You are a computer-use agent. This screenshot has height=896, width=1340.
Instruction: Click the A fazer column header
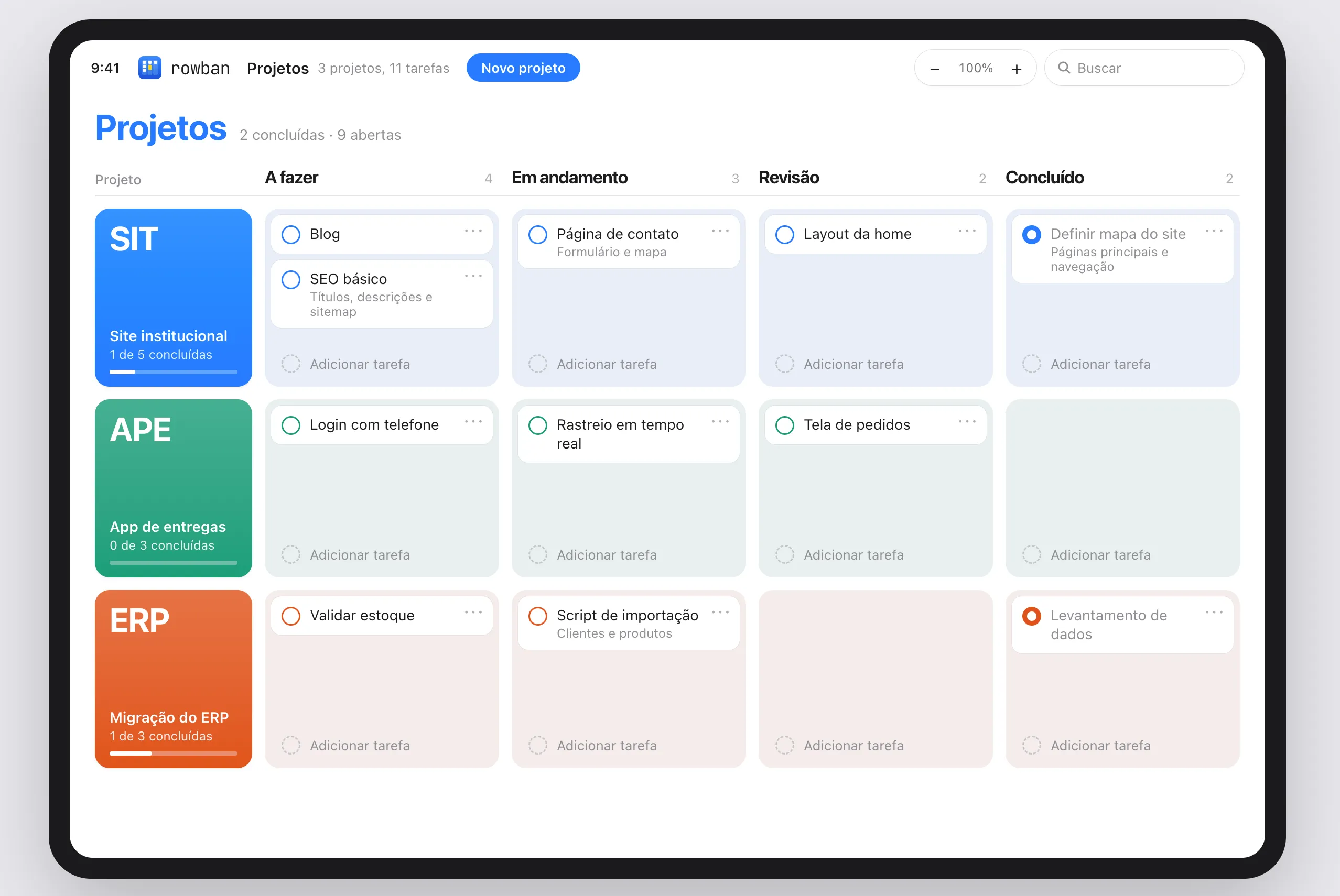(x=291, y=178)
